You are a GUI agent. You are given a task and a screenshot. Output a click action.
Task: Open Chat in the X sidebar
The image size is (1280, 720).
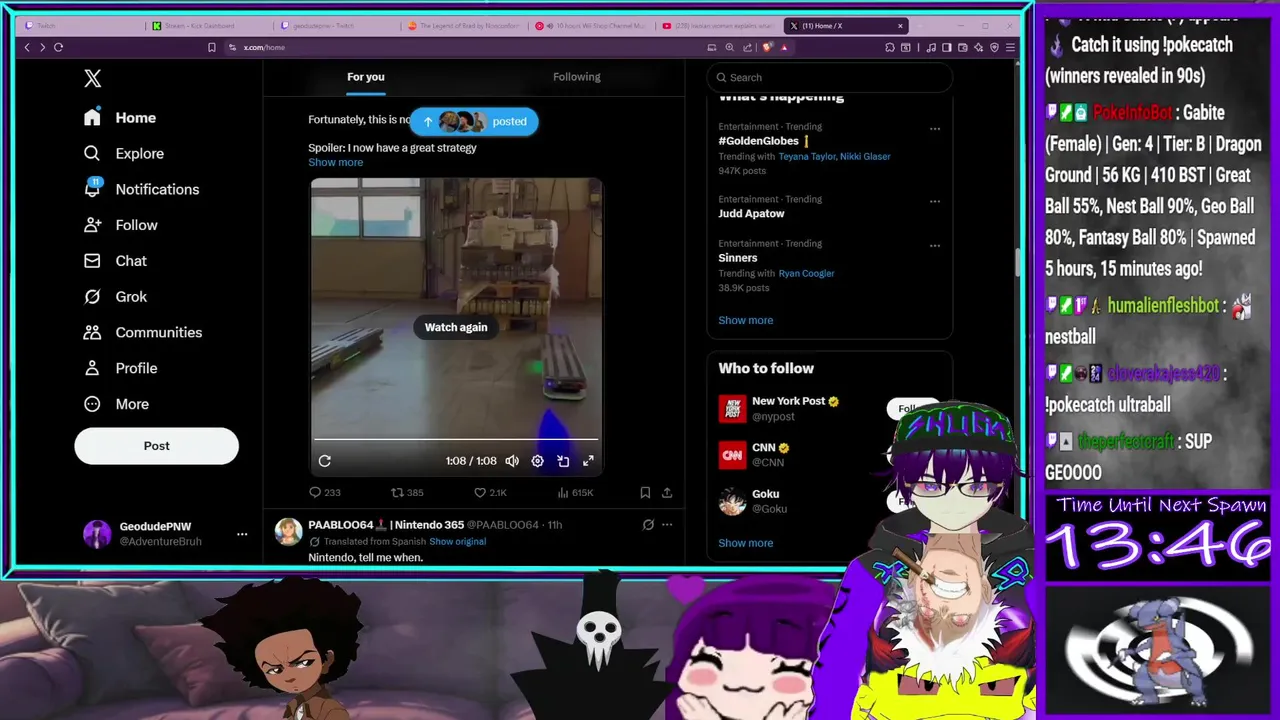point(115,261)
